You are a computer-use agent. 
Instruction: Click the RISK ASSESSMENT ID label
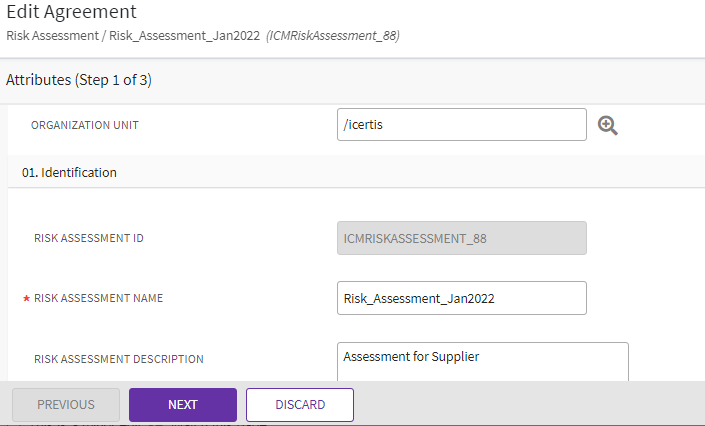tap(96, 238)
